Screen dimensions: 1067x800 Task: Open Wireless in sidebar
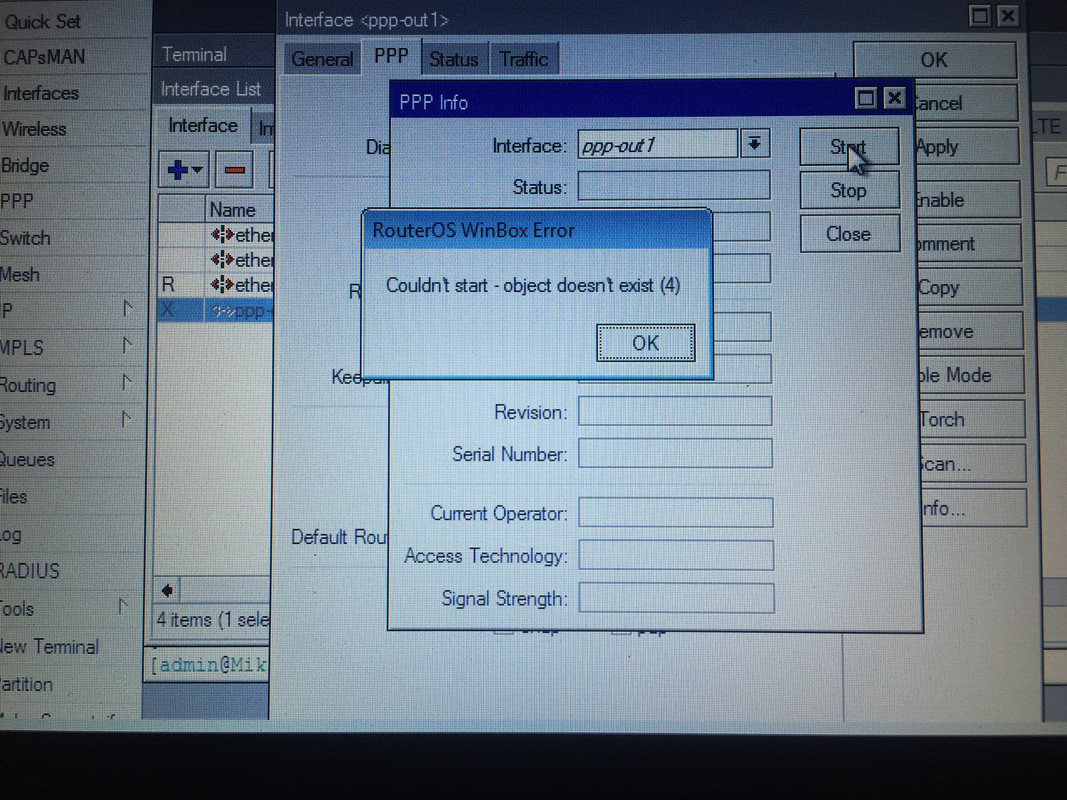pos(34,129)
